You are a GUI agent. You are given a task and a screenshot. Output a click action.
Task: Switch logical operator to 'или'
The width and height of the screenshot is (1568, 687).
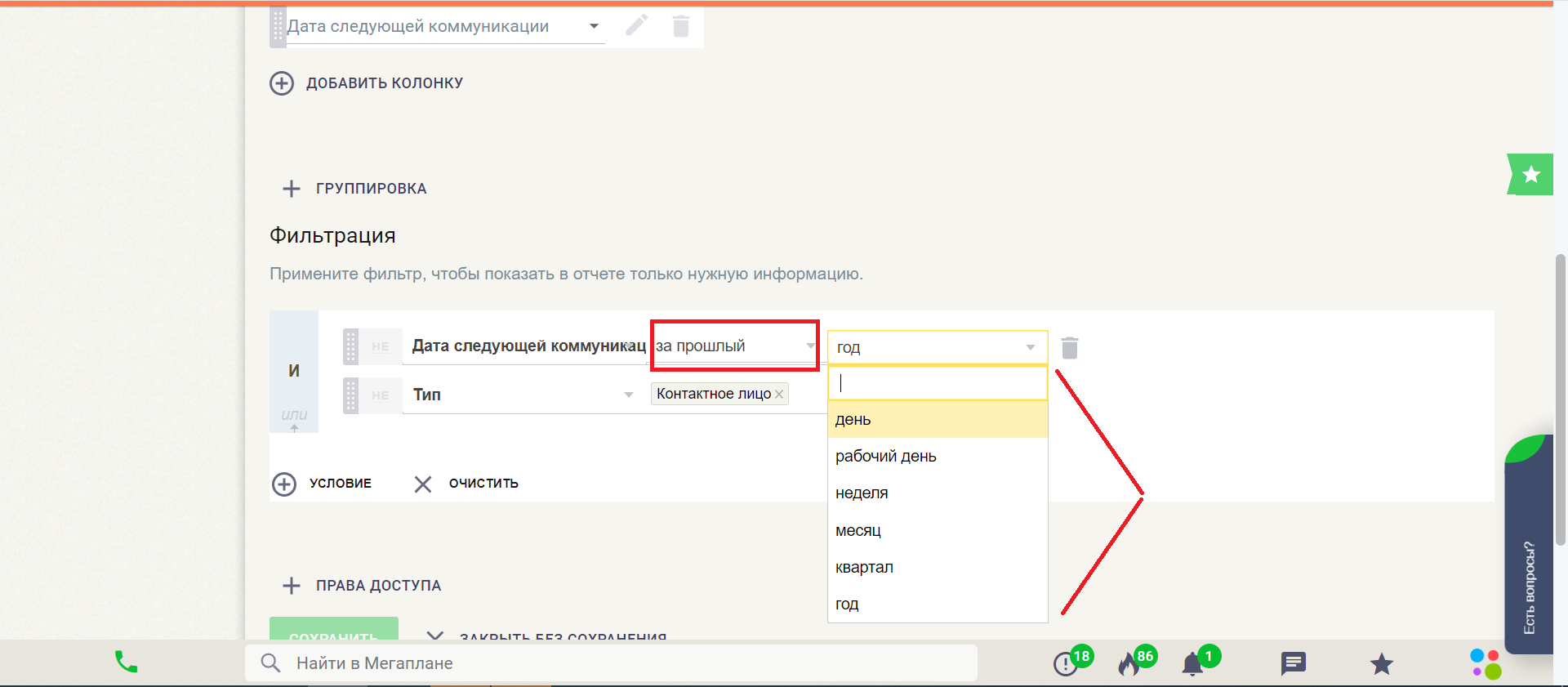click(x=294, y=415)
